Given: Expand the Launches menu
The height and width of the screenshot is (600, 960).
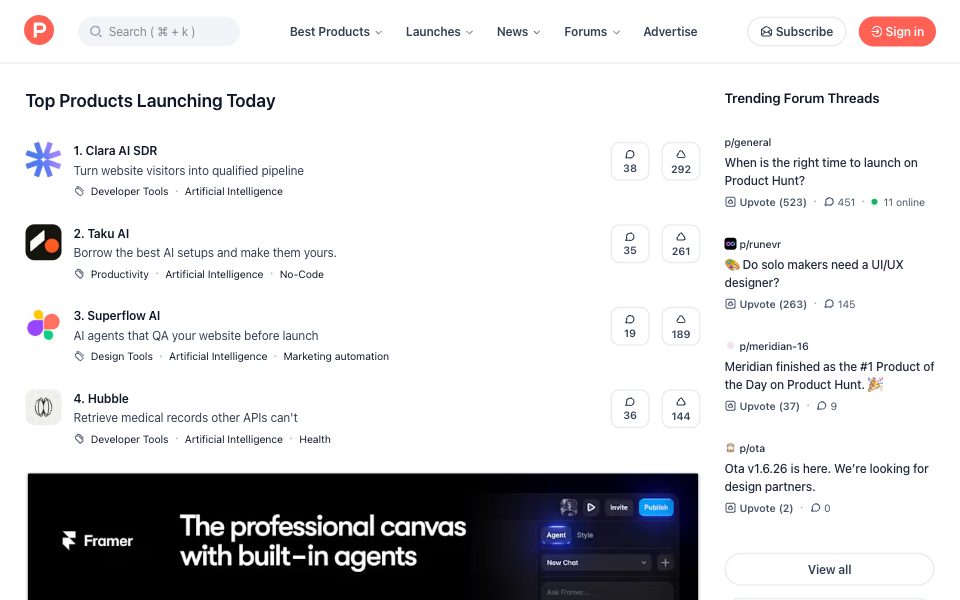Looking at the screenshot, I should click(439, 31).
